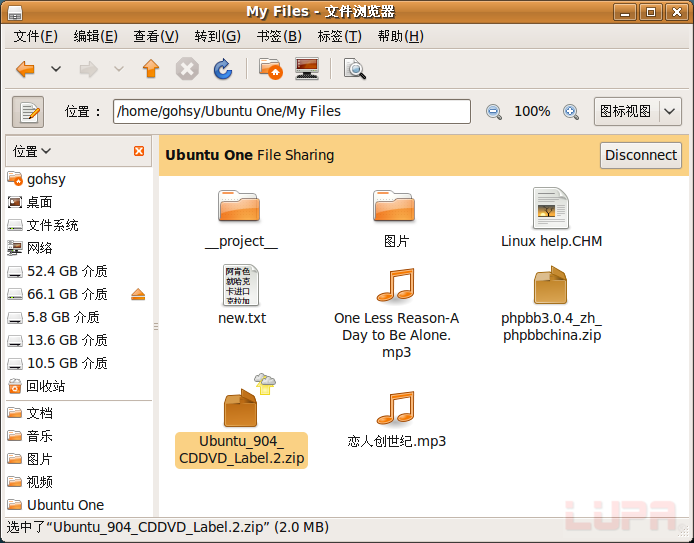Click the 恋人创世纪.mp3 file name
The image size is (694, 543).
(397, 441)
